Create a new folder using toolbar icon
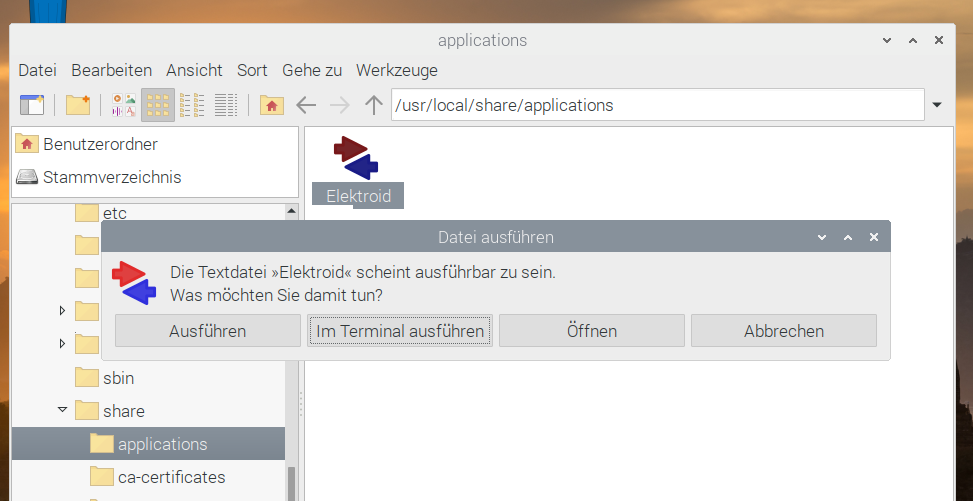This screenshot has width=973, height=501. (x=78, y=105)
